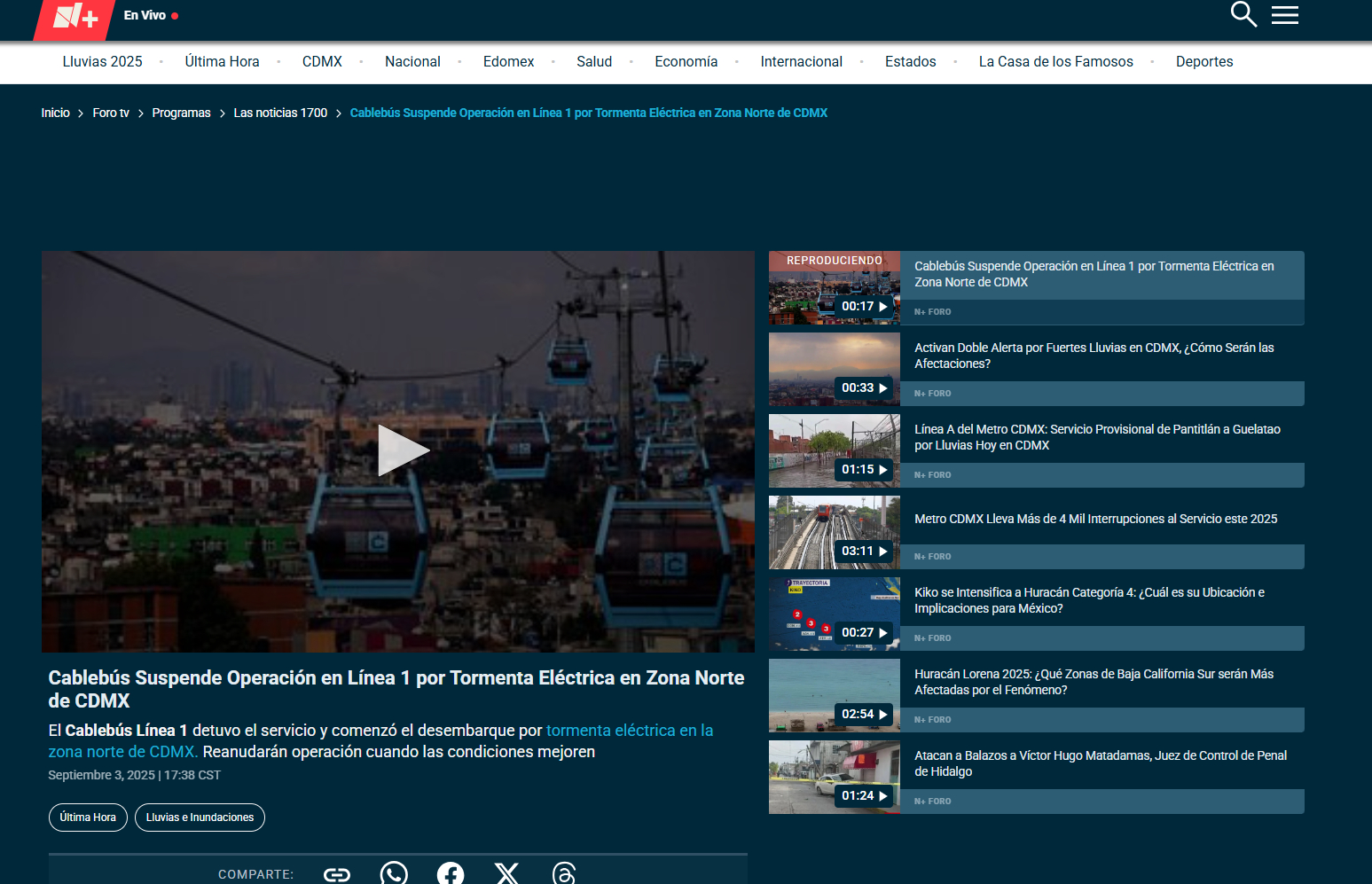Navigate to Edomex section

click(x=508, y=61)
